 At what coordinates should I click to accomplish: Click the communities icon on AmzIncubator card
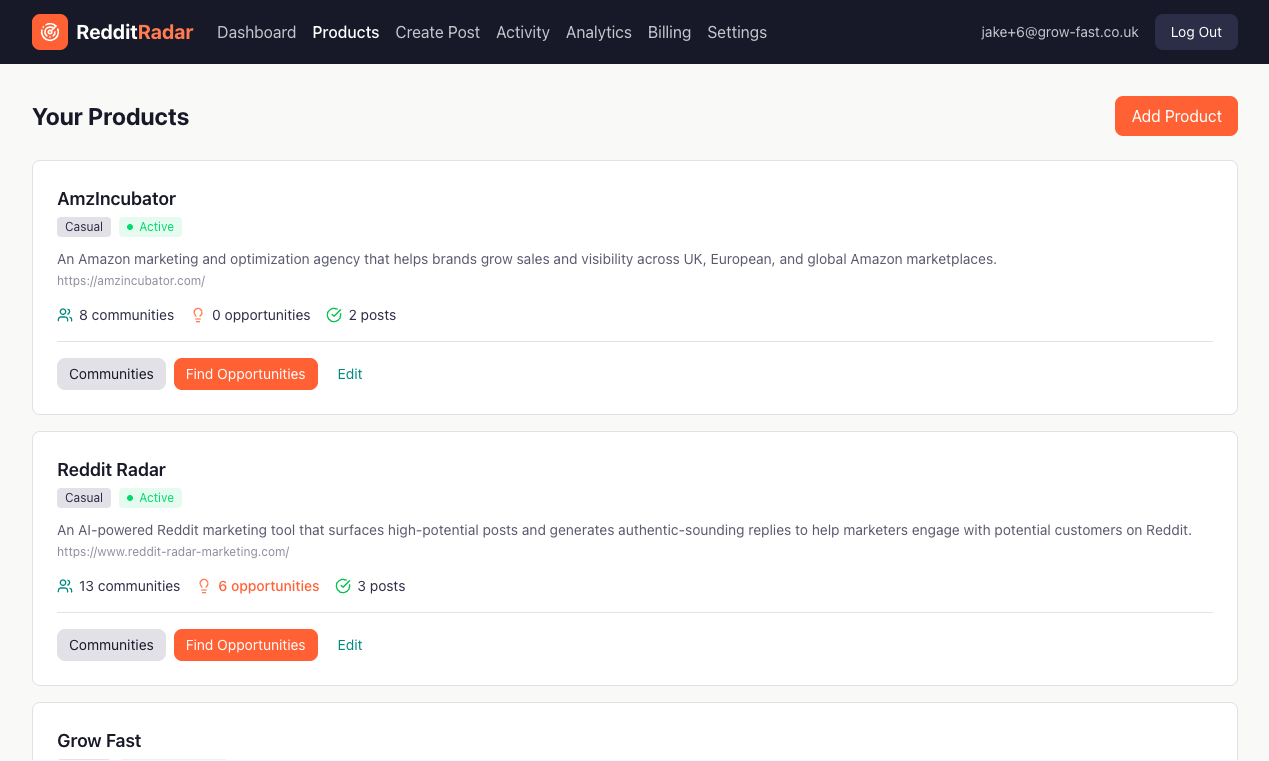tap(64, 314)
